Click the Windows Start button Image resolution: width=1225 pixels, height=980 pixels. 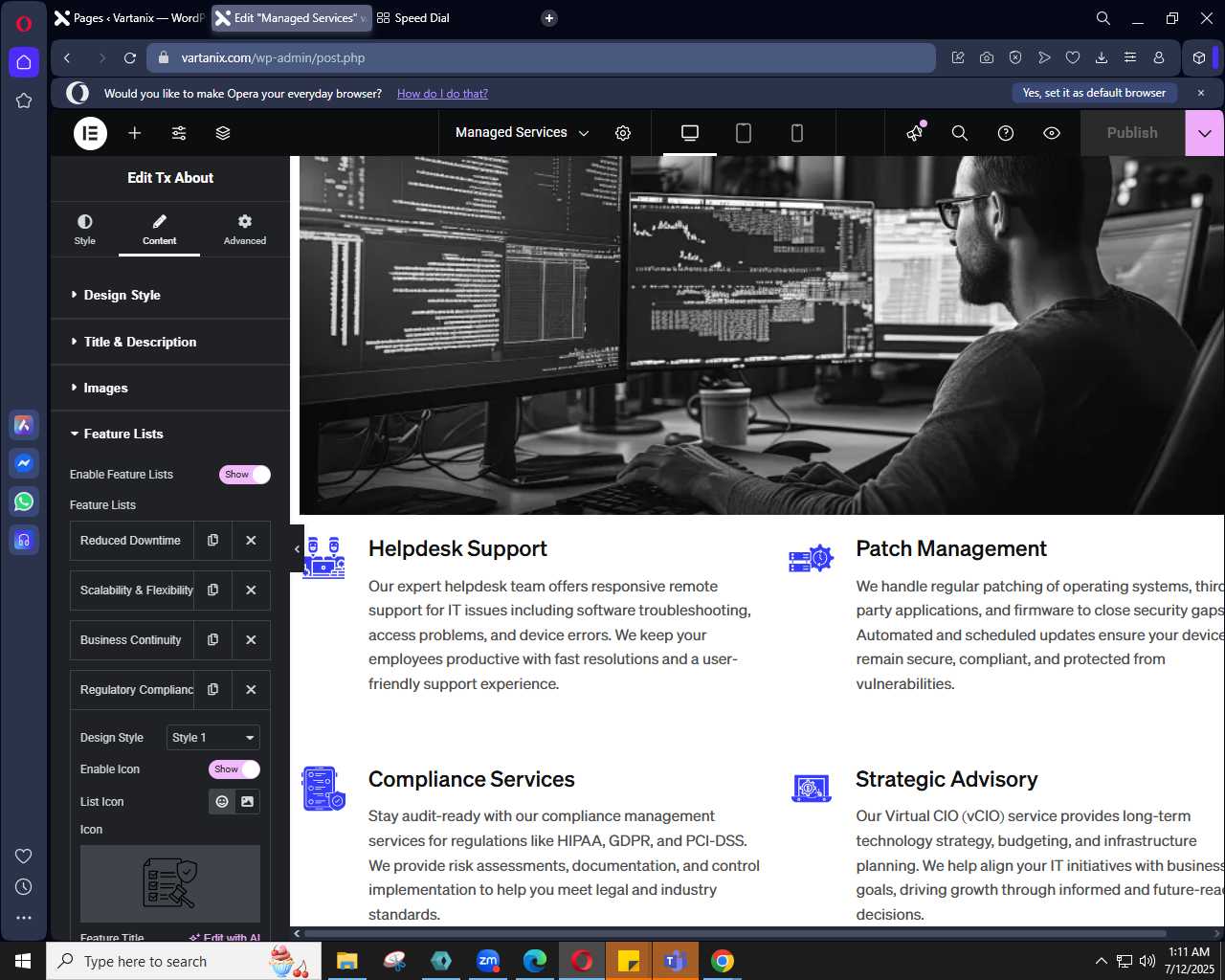click(23, 961)
